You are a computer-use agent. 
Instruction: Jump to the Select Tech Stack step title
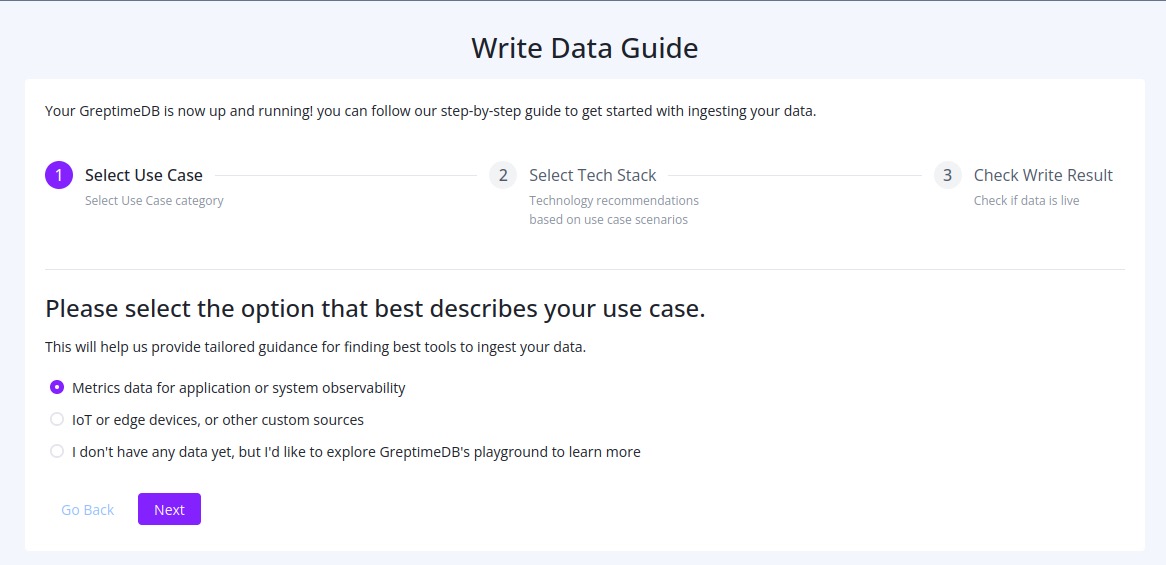pyautogui.click(x=592, y=175)
